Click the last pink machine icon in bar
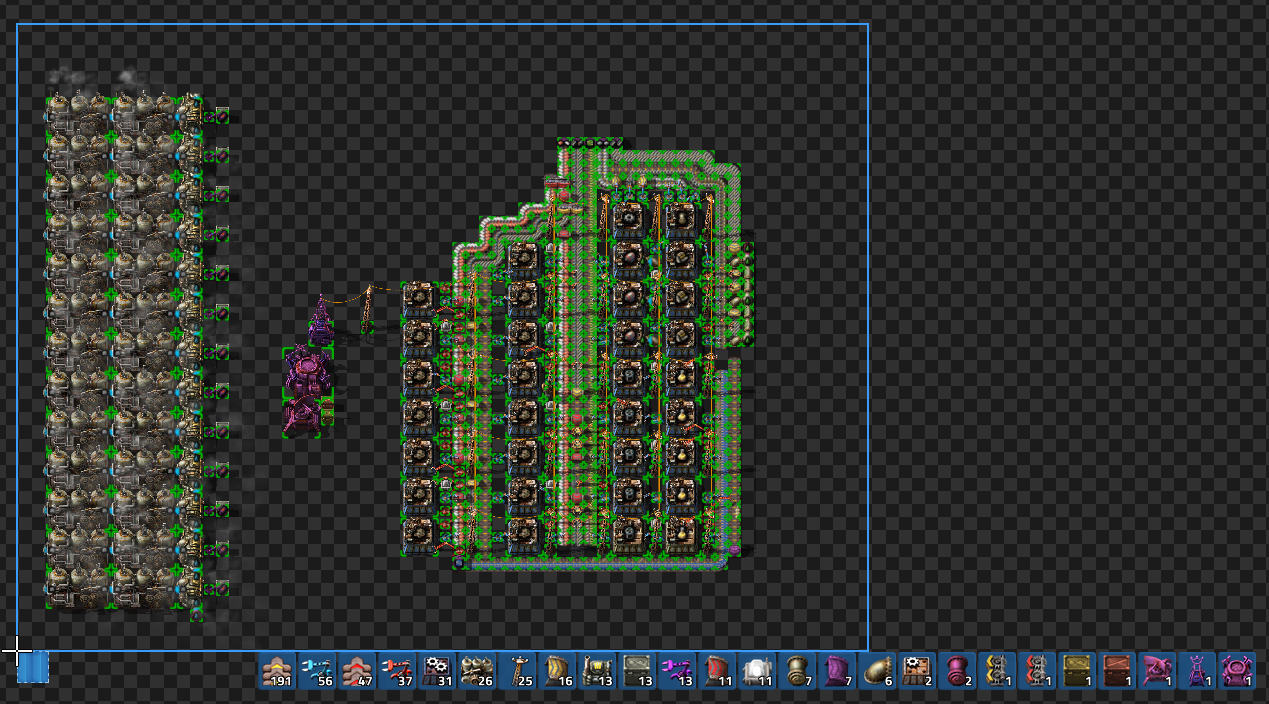The height and width of the screenshot is (704, 1269). pos(1236,670)
